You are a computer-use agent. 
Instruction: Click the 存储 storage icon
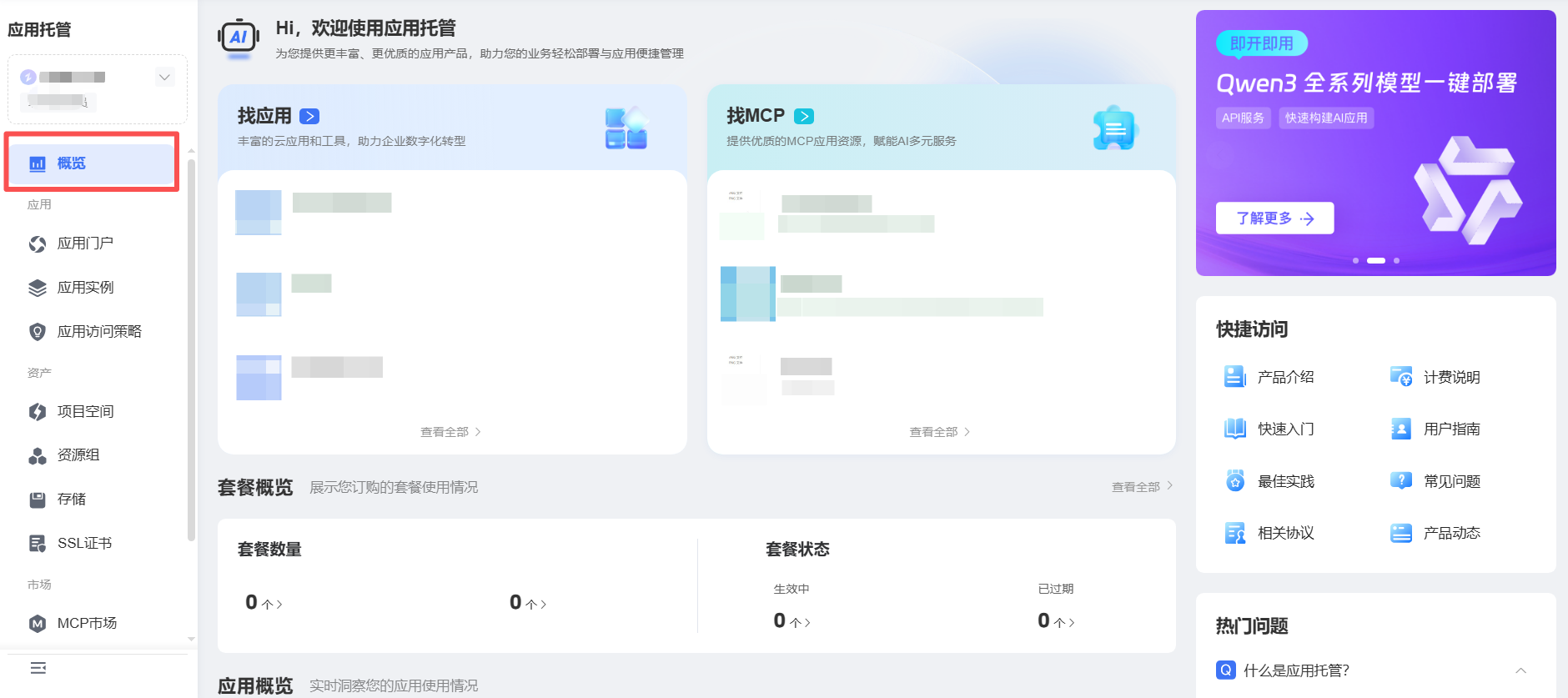[x=38, y=500]
